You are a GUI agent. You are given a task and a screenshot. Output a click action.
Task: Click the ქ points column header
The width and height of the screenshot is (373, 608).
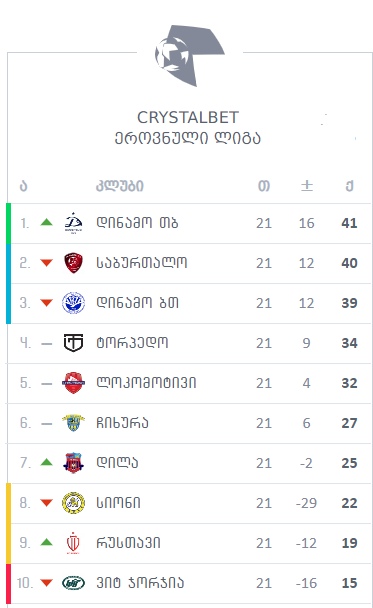tap(349, 186)
